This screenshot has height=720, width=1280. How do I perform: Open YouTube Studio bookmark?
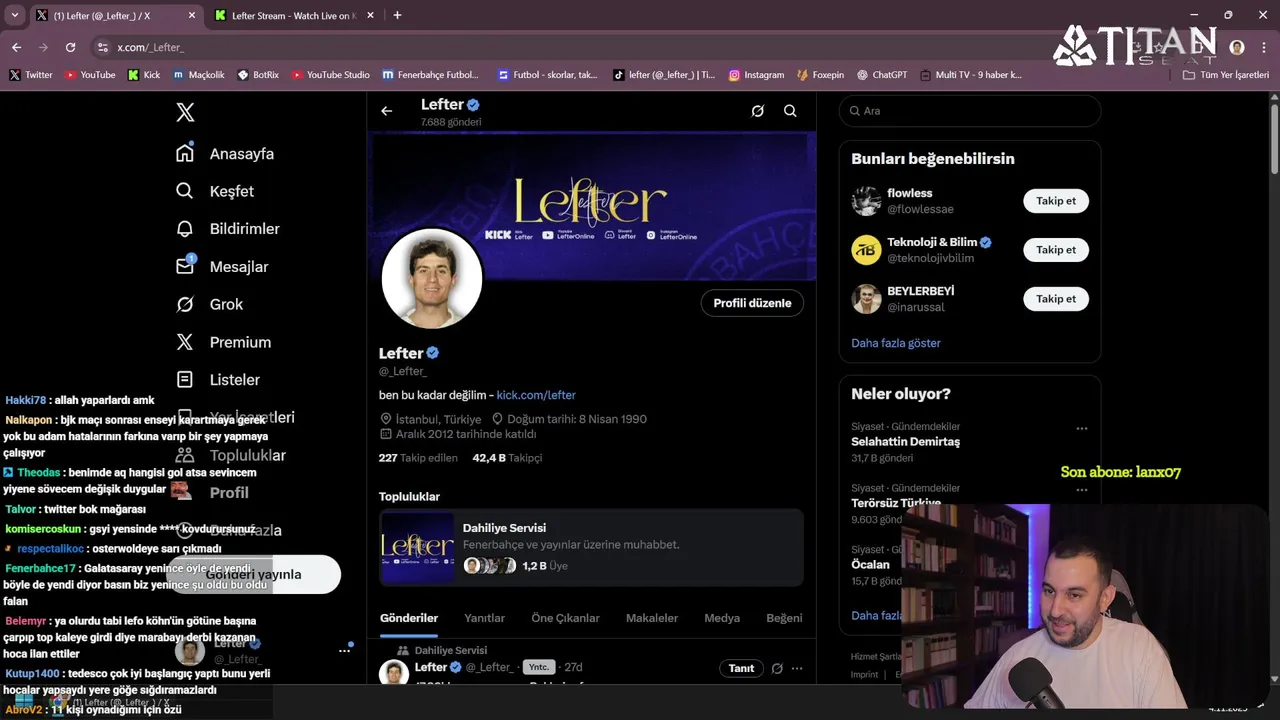[x=331, y=75]
